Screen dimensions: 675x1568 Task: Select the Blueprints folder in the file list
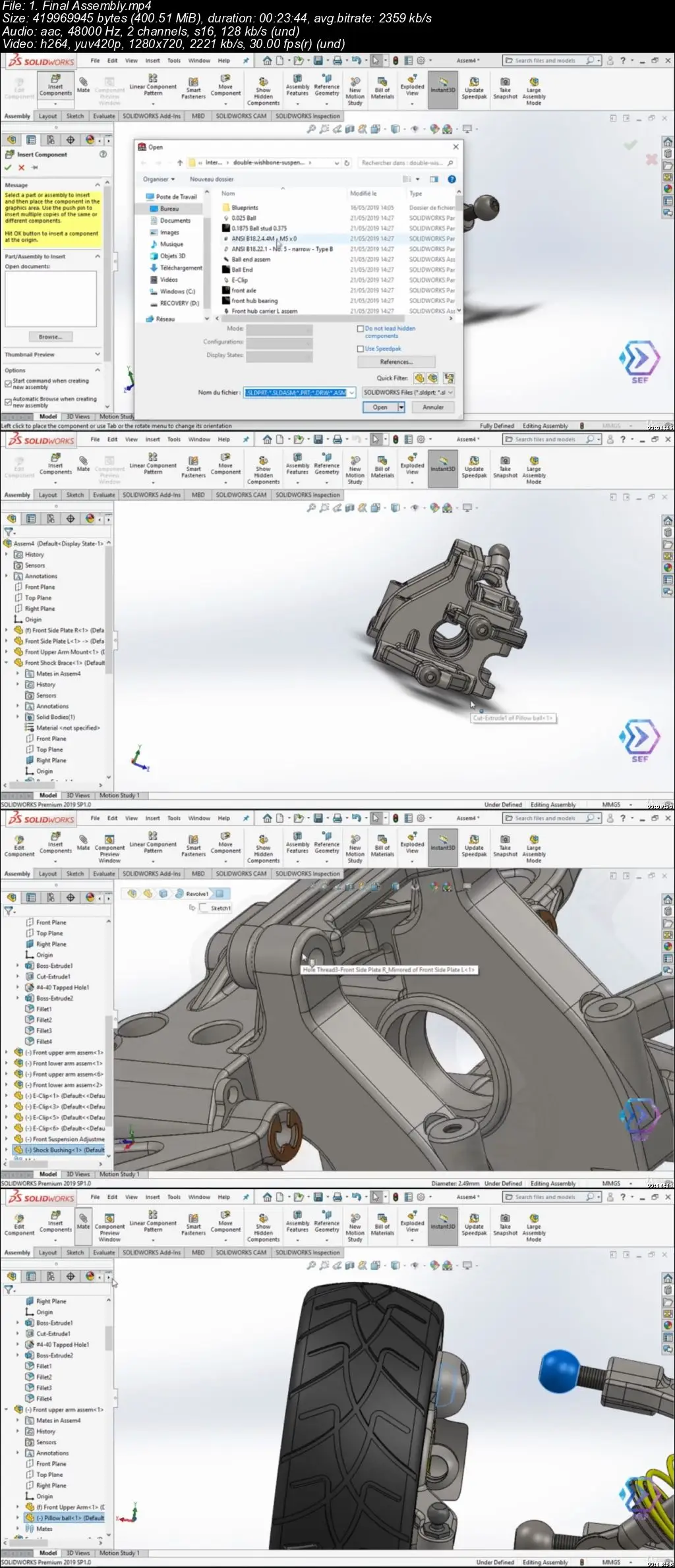point(245,208)
